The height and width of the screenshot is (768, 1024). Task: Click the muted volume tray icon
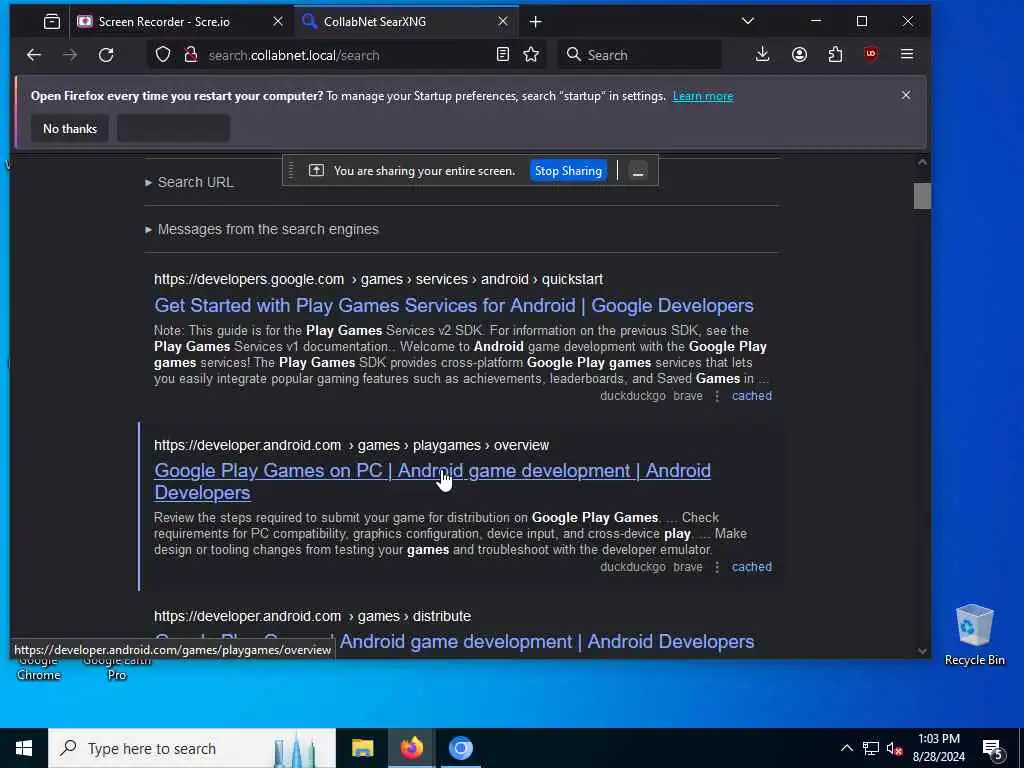[x=894, y=748]
